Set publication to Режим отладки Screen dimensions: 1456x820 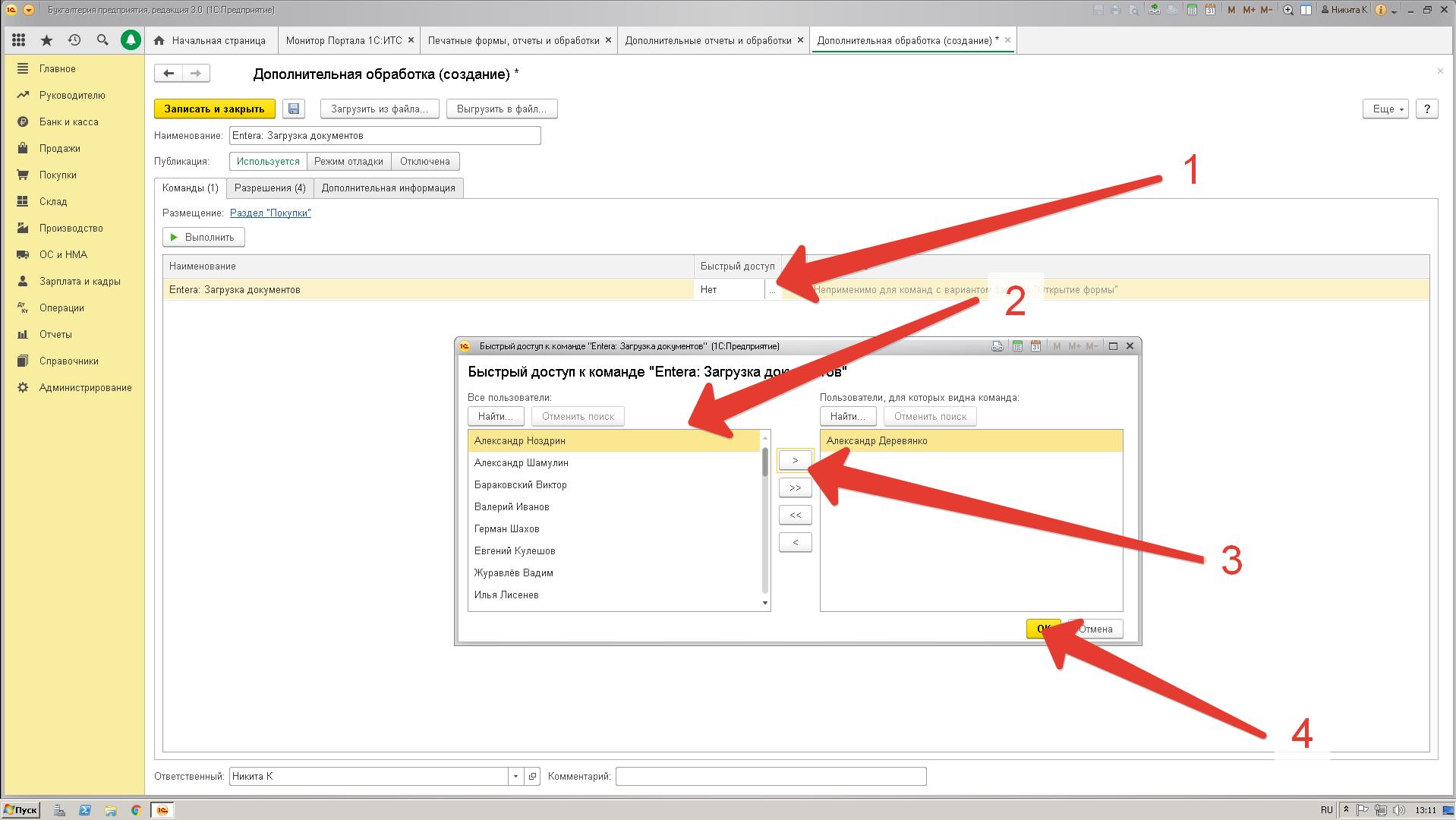[348, 161]
